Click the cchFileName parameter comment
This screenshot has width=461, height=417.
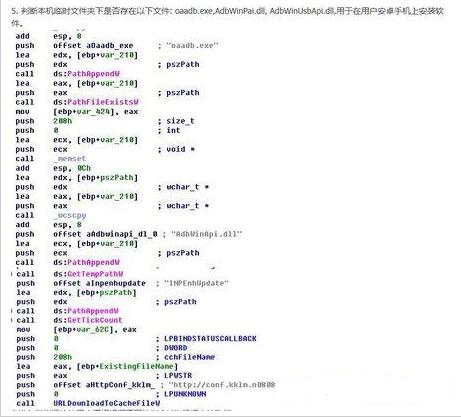pos(190,357)
